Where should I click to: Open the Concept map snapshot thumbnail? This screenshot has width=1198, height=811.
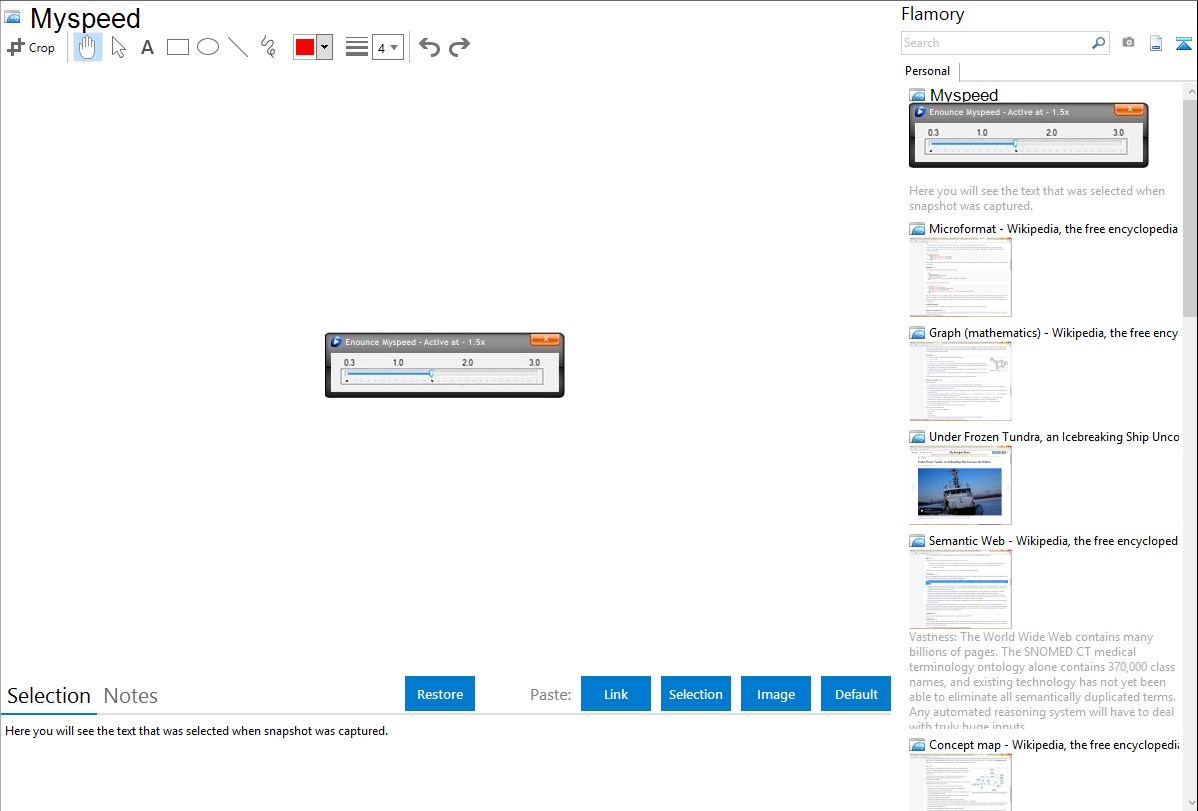tap(960, 782)
